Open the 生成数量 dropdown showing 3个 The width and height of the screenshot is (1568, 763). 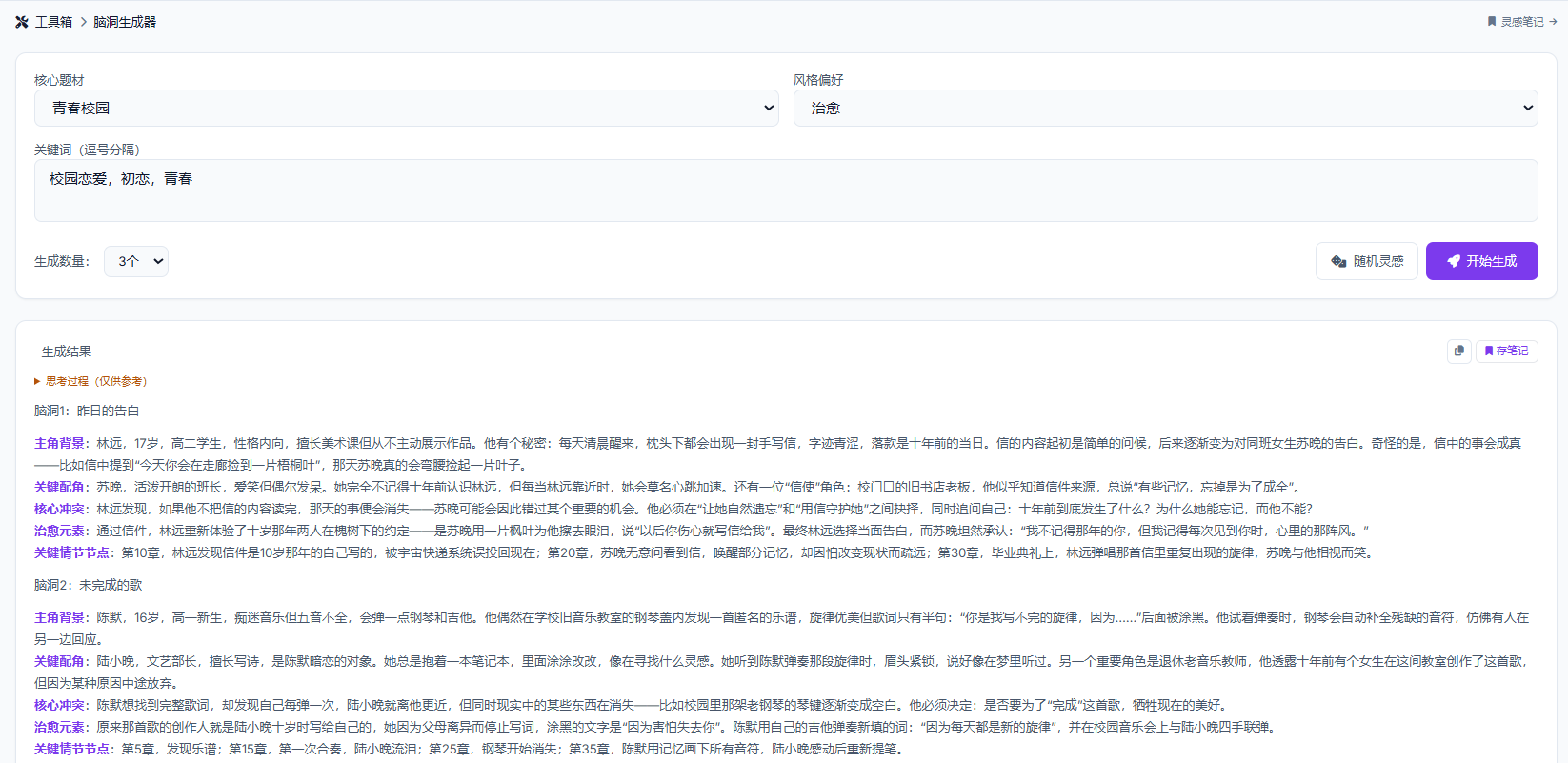(136, 261)
